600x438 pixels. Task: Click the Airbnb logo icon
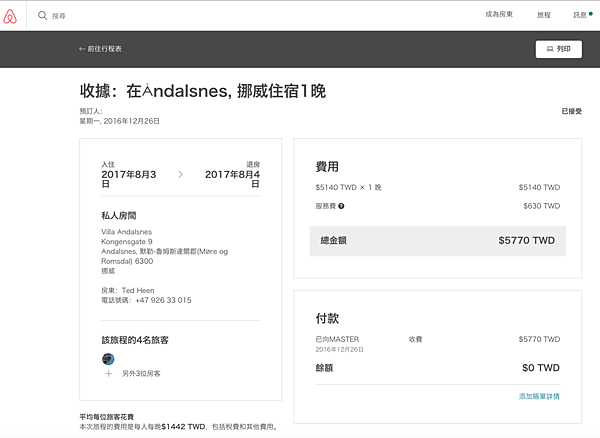pos(10,16)
